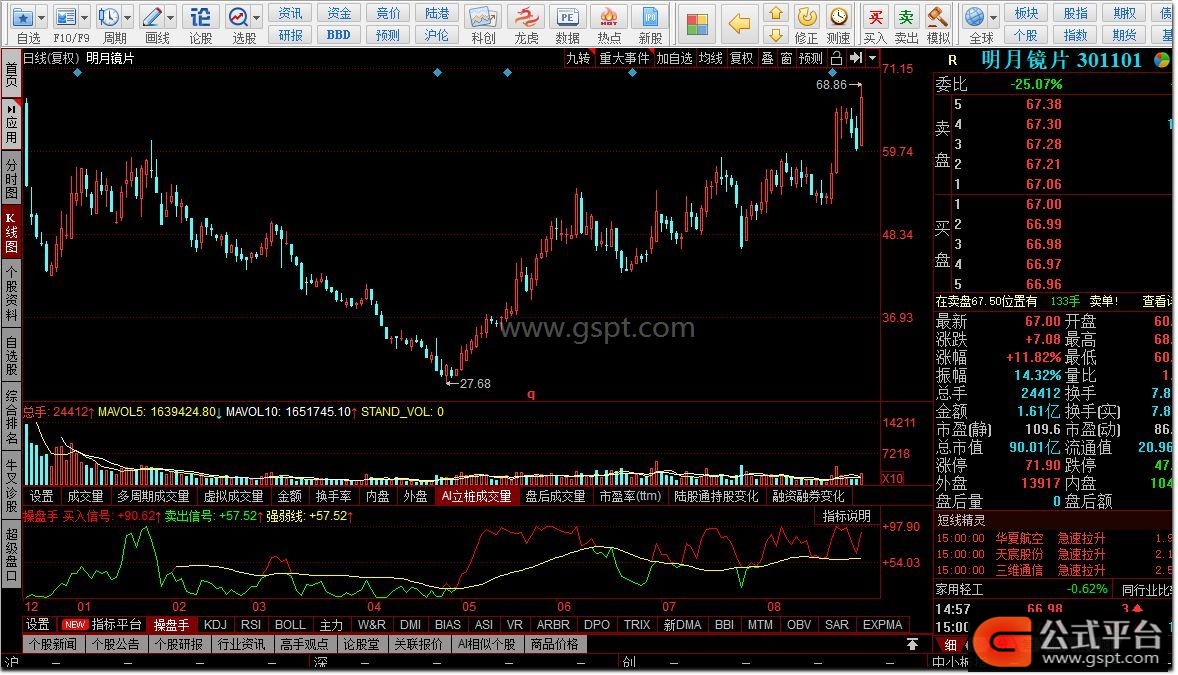Click the 修正 data correction icon
The width and height of the screenshot is (1178, 675).
pos(807,16)
